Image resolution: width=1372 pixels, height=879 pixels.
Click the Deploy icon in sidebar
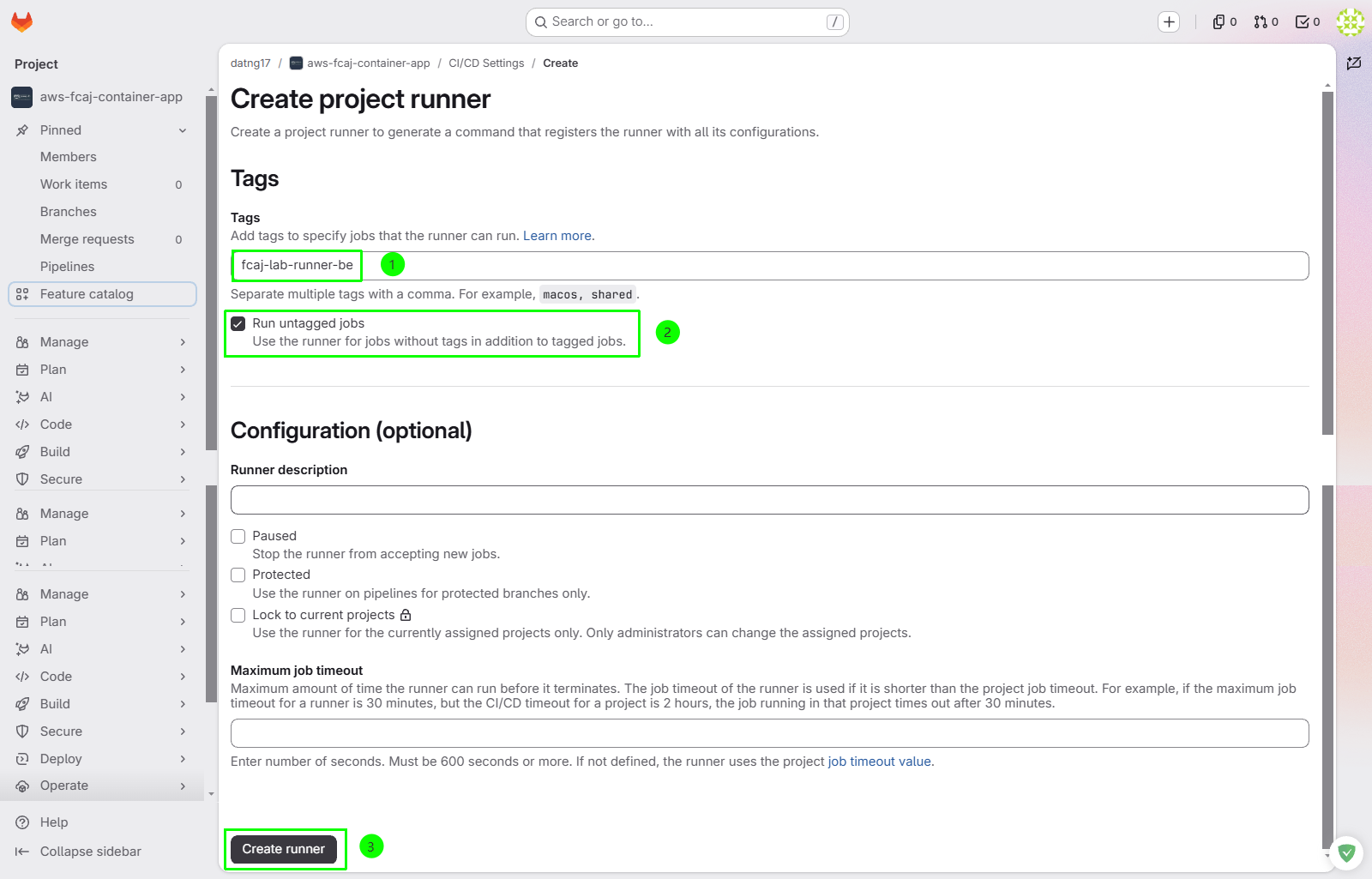tap(22, 759)
